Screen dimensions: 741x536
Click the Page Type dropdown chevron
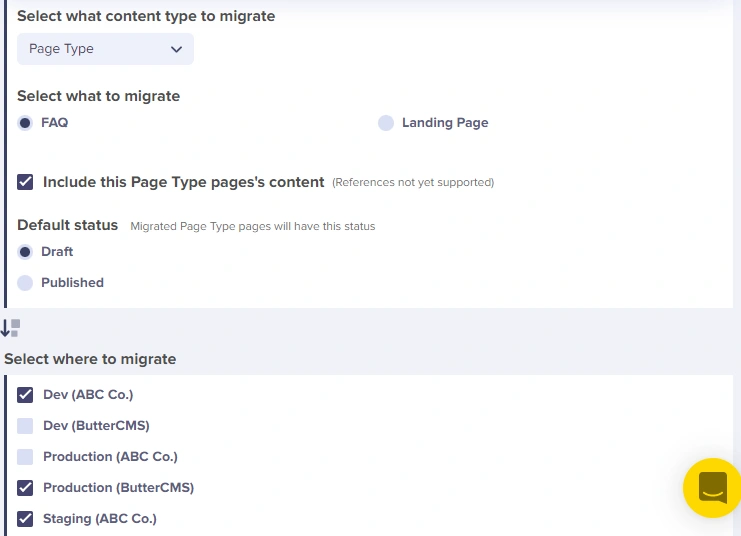[x=176, y=49]
